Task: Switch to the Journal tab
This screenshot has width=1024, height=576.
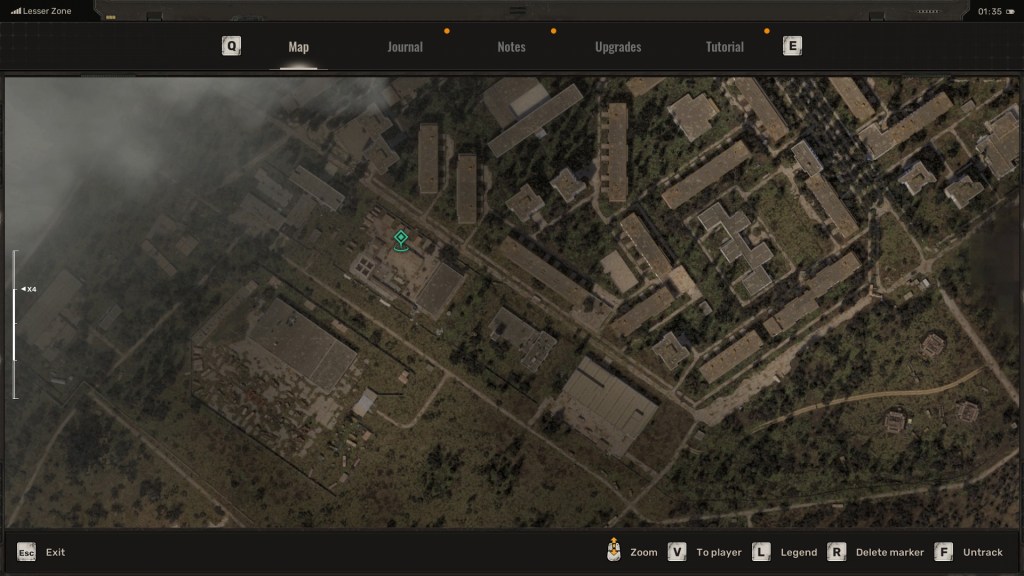Action: pyautogui.click(x=405, y=47)
